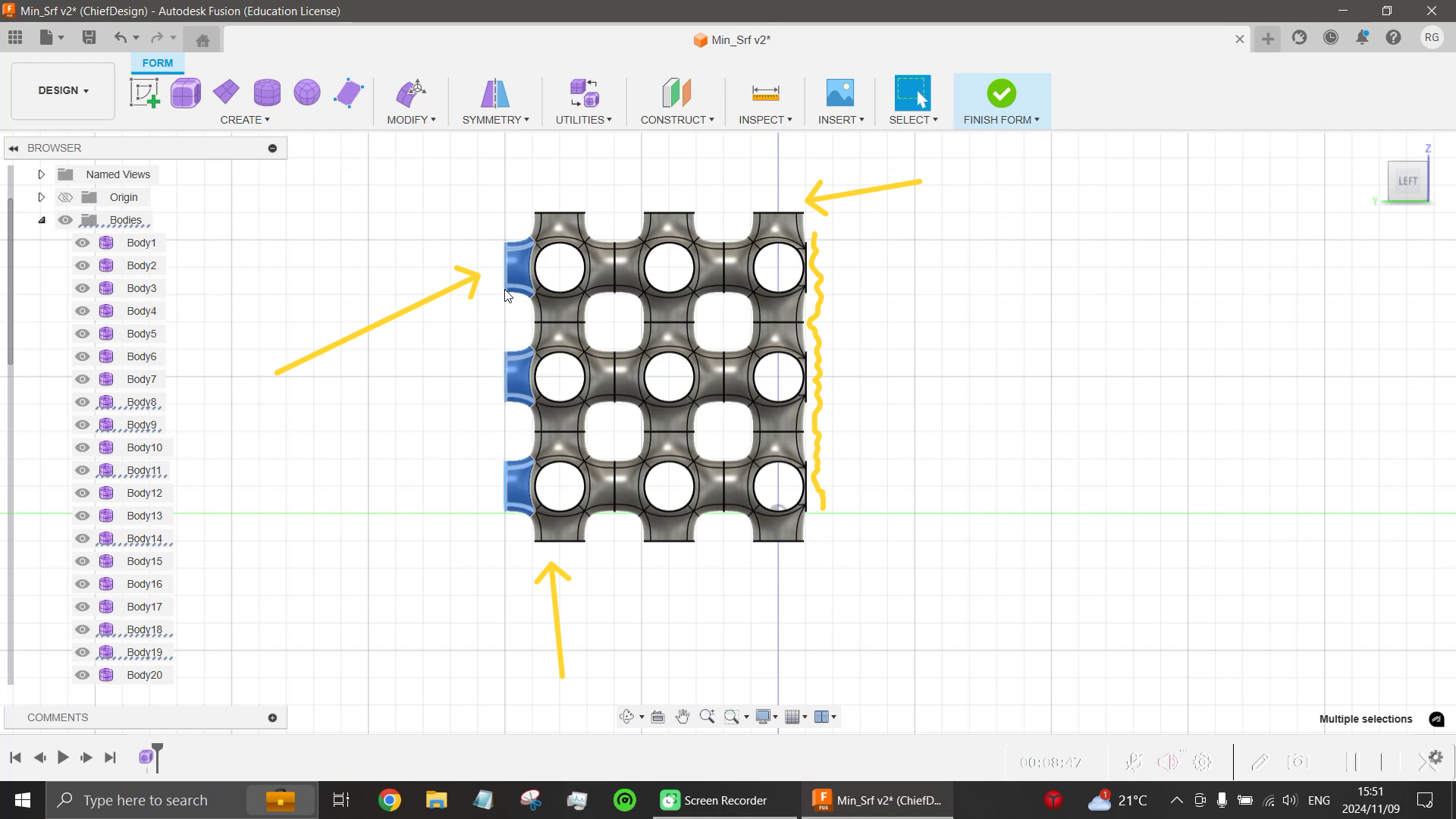Open the Edit Form tool under Modify
This screenshot has height=819, width=1456.
pos(410,92)
